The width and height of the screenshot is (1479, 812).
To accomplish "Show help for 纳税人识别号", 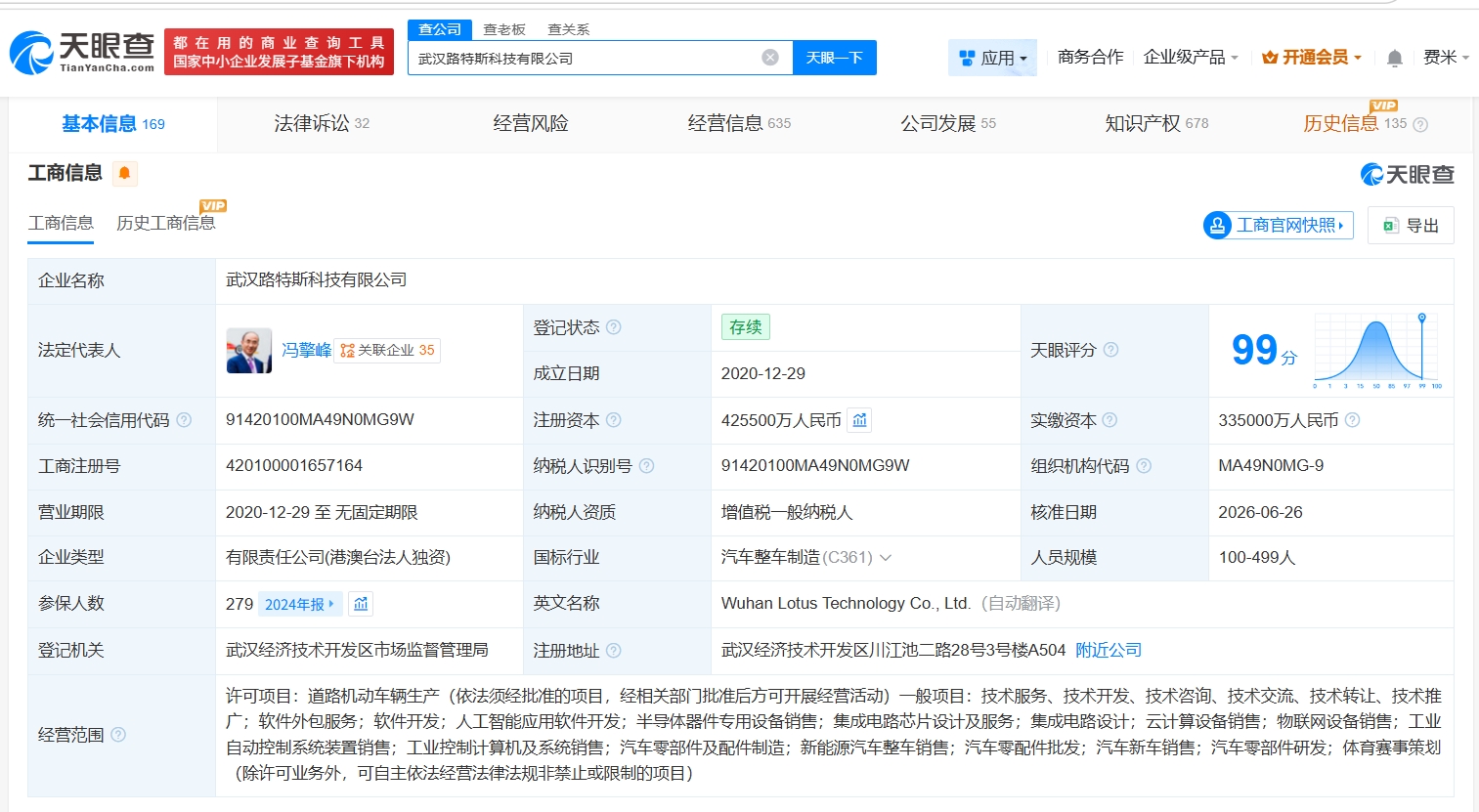I will coord(646,466).
